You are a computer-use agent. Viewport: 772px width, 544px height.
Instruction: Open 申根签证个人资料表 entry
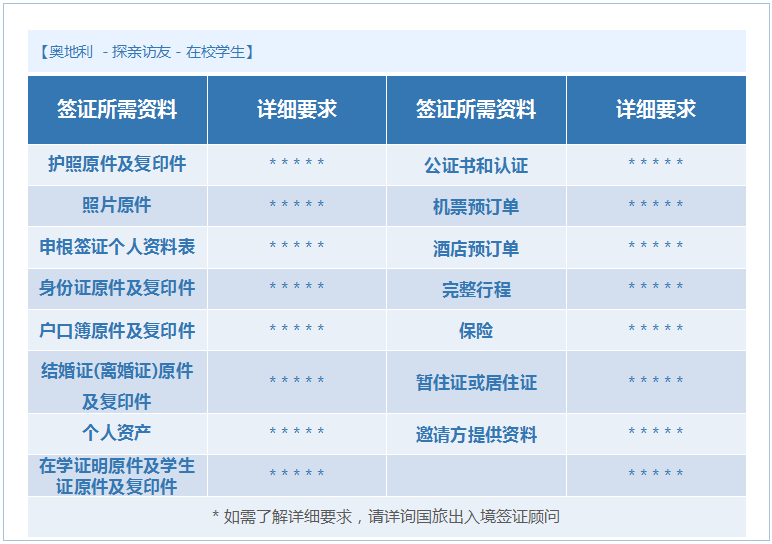117,246
